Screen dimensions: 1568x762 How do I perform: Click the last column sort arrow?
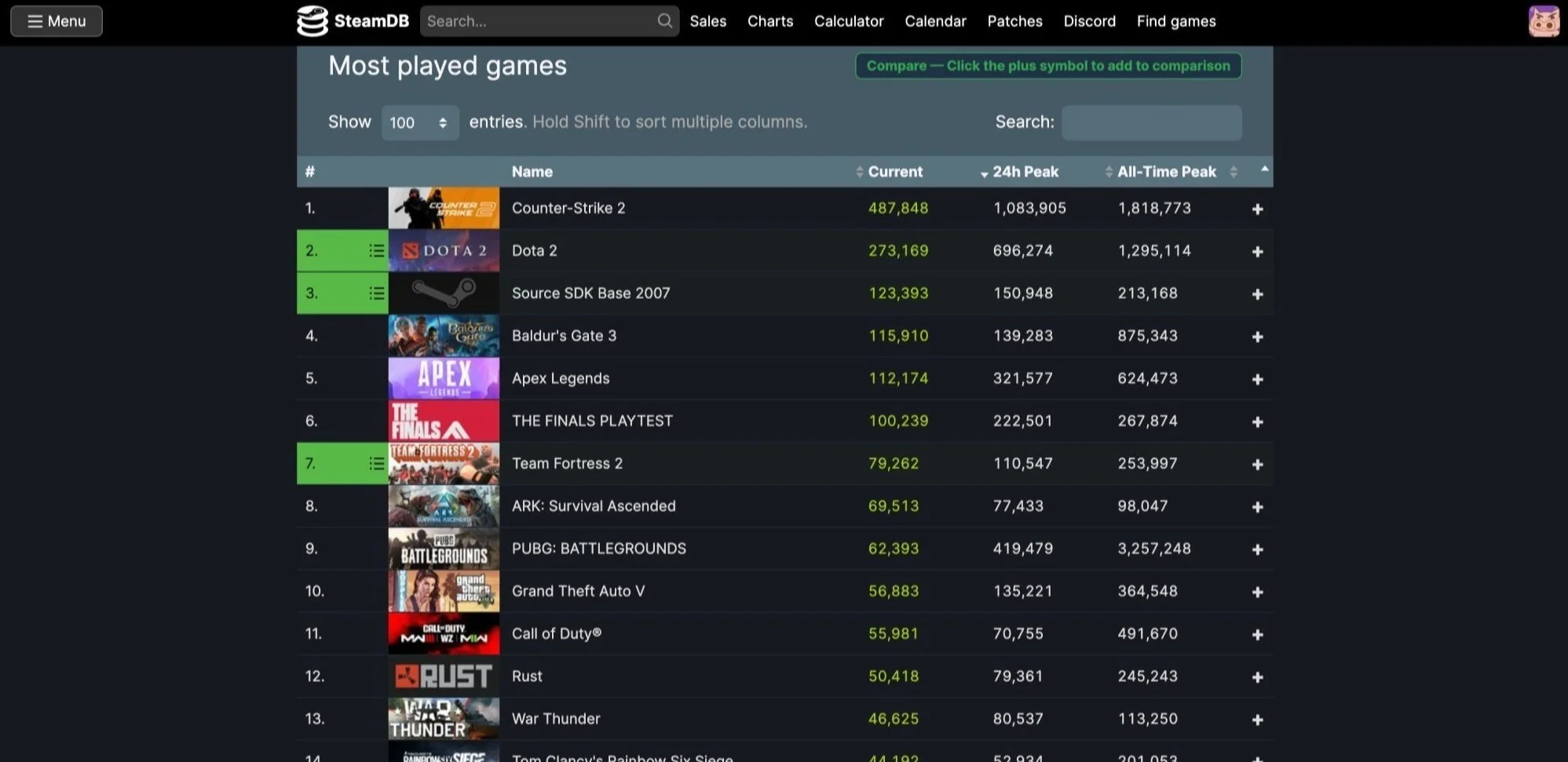tap(1264, 170)
